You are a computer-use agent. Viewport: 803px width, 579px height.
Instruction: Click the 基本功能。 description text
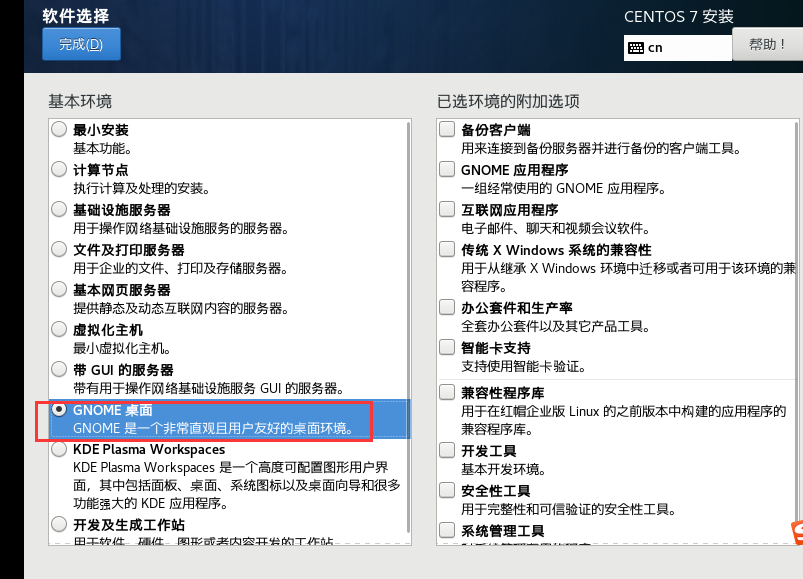point(103,148)
